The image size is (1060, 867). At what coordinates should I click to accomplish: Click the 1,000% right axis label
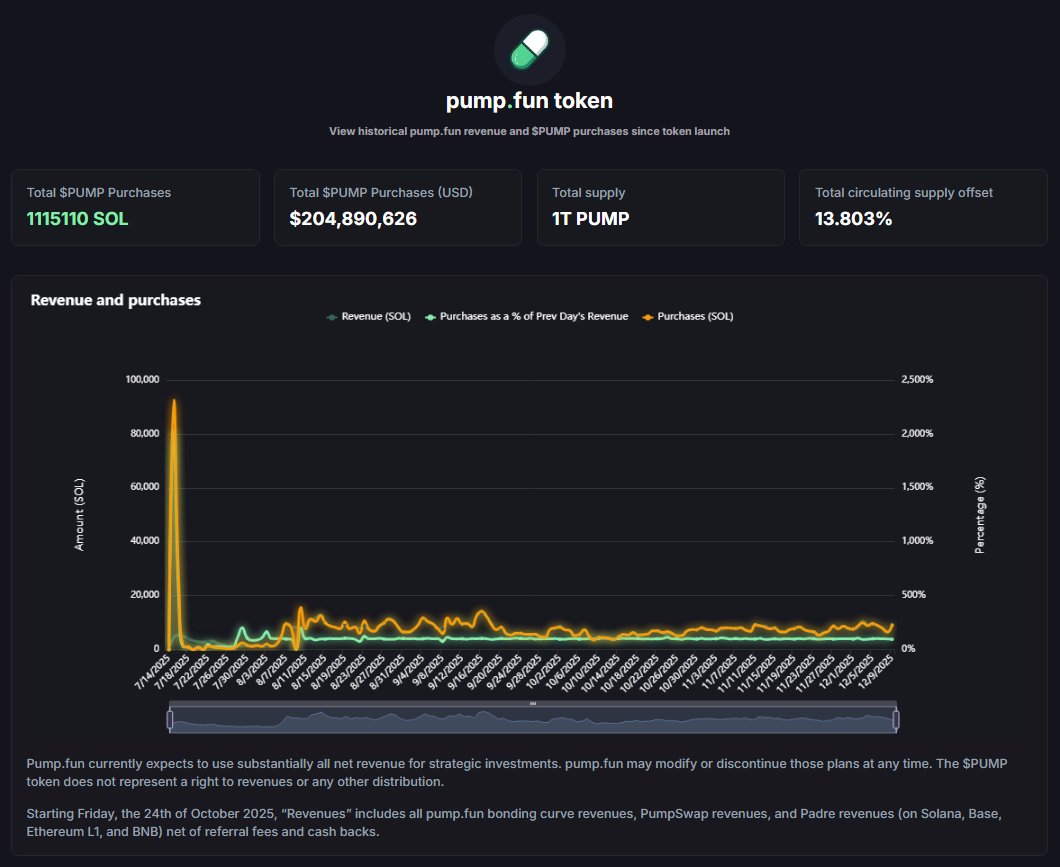(x=917, y=541)
